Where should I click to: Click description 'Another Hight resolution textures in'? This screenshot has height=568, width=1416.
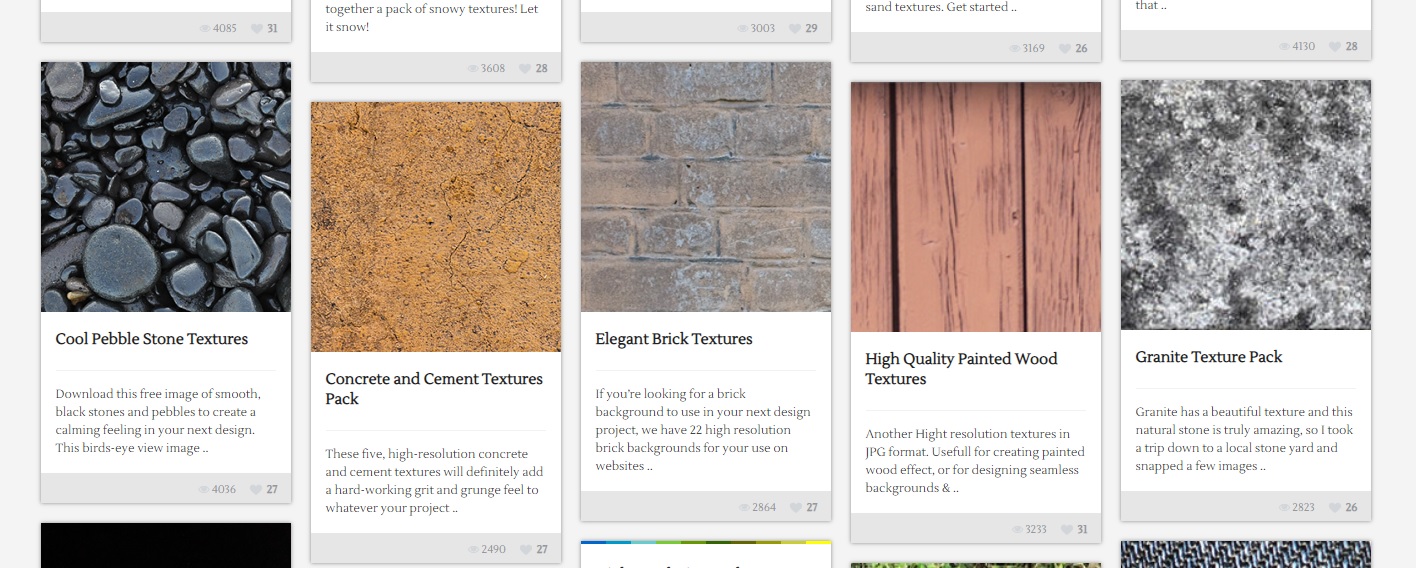tap(975, 461)
